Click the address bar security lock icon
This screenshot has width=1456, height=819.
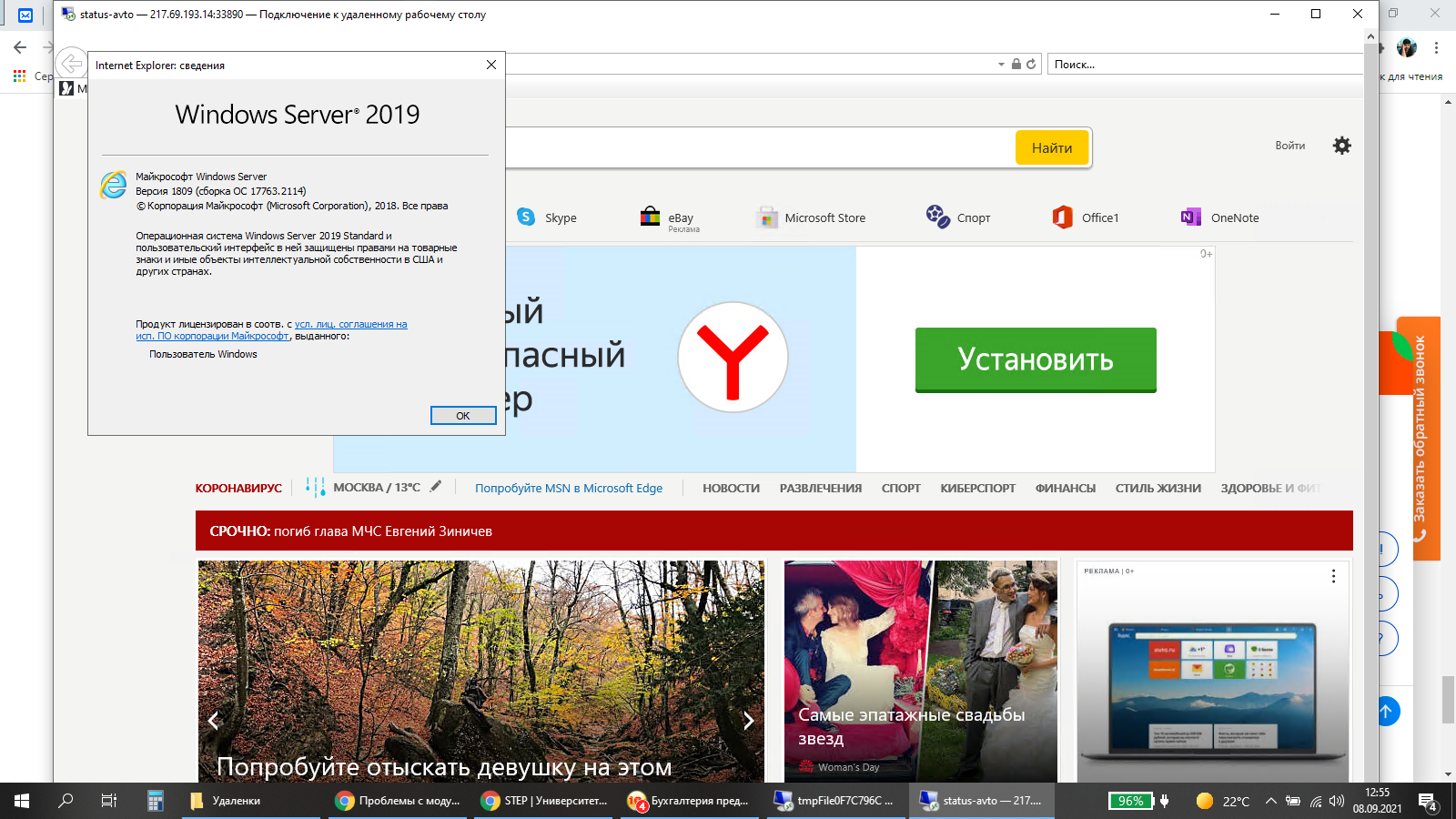click(x=1016, y=64)
